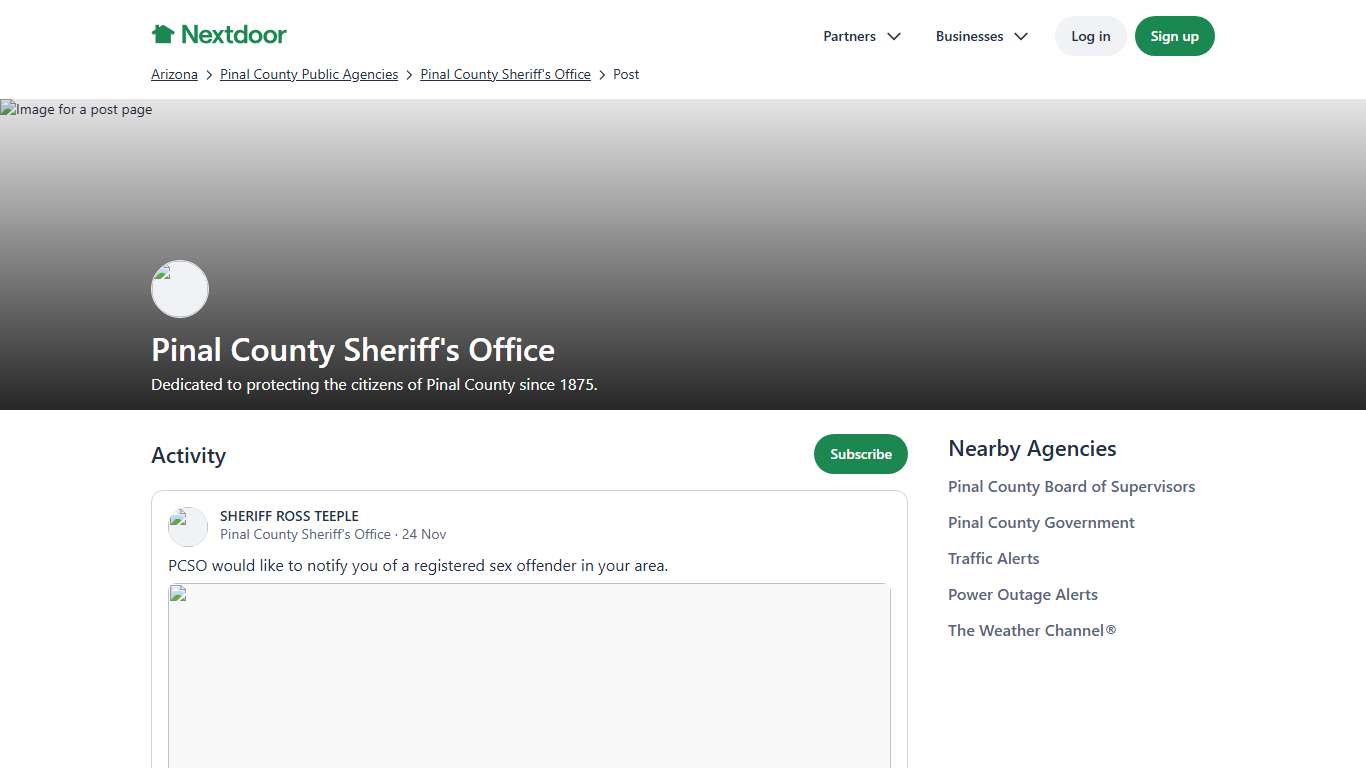
Task: Visit the Pinal County Board of Supervisors link
Action: (x=1071, y=486)
